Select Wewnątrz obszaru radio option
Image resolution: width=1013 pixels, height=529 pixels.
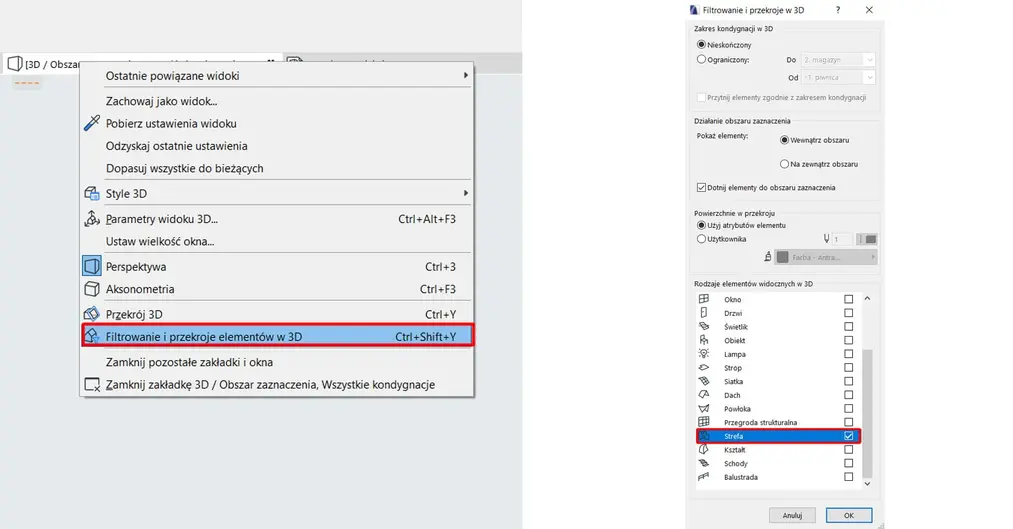[x=784, y=140]
